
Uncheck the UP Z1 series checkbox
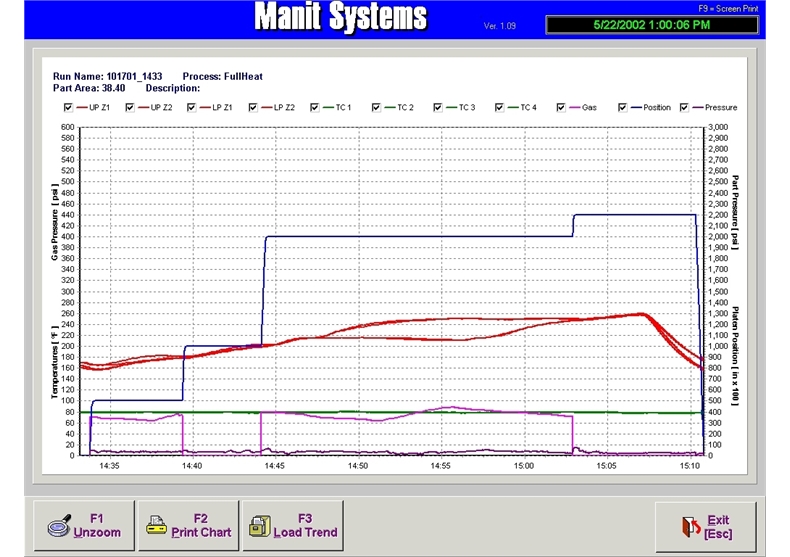69,107
